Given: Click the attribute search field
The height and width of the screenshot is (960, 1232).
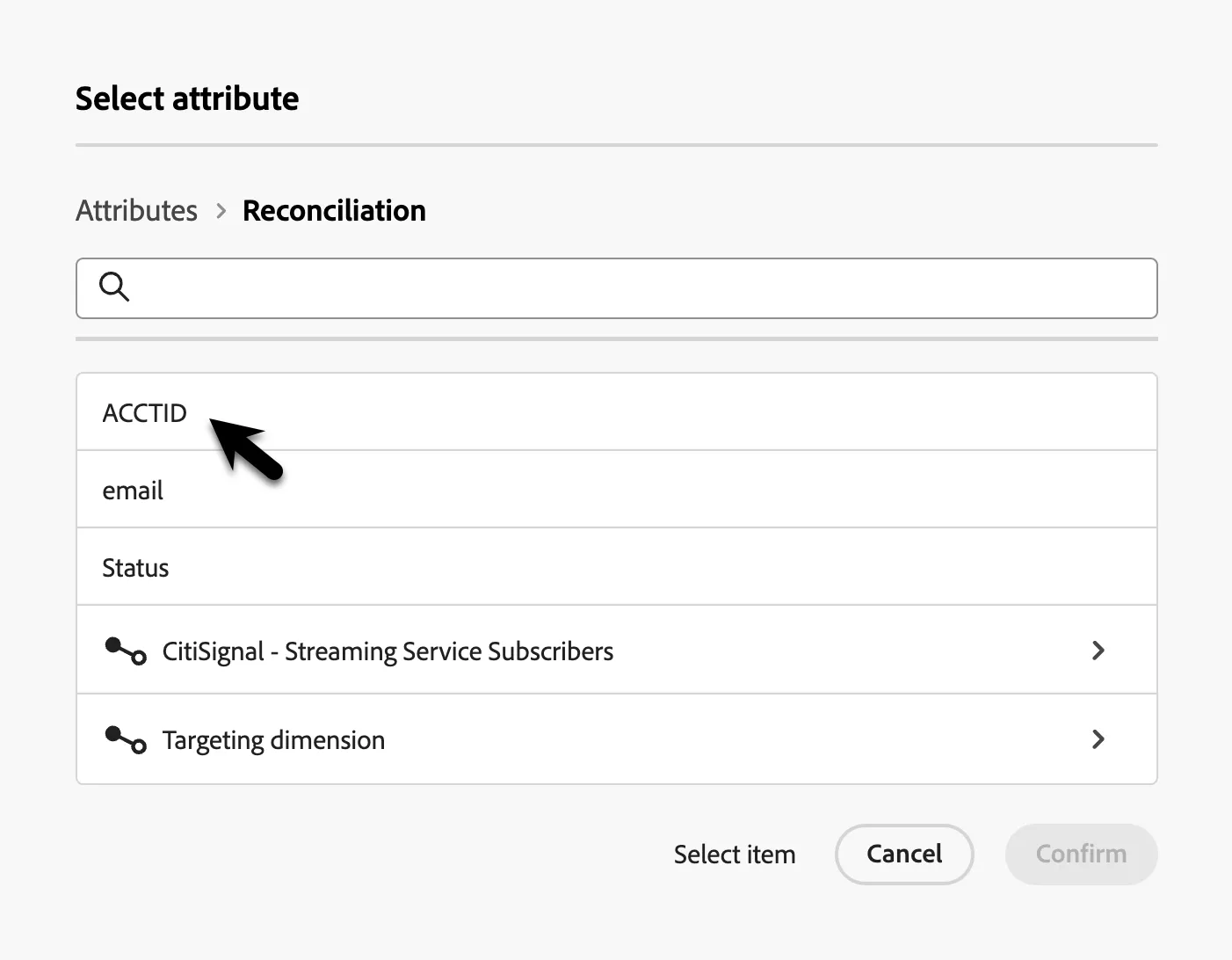Looking at the screenshot, I should (x=617, y=288).
